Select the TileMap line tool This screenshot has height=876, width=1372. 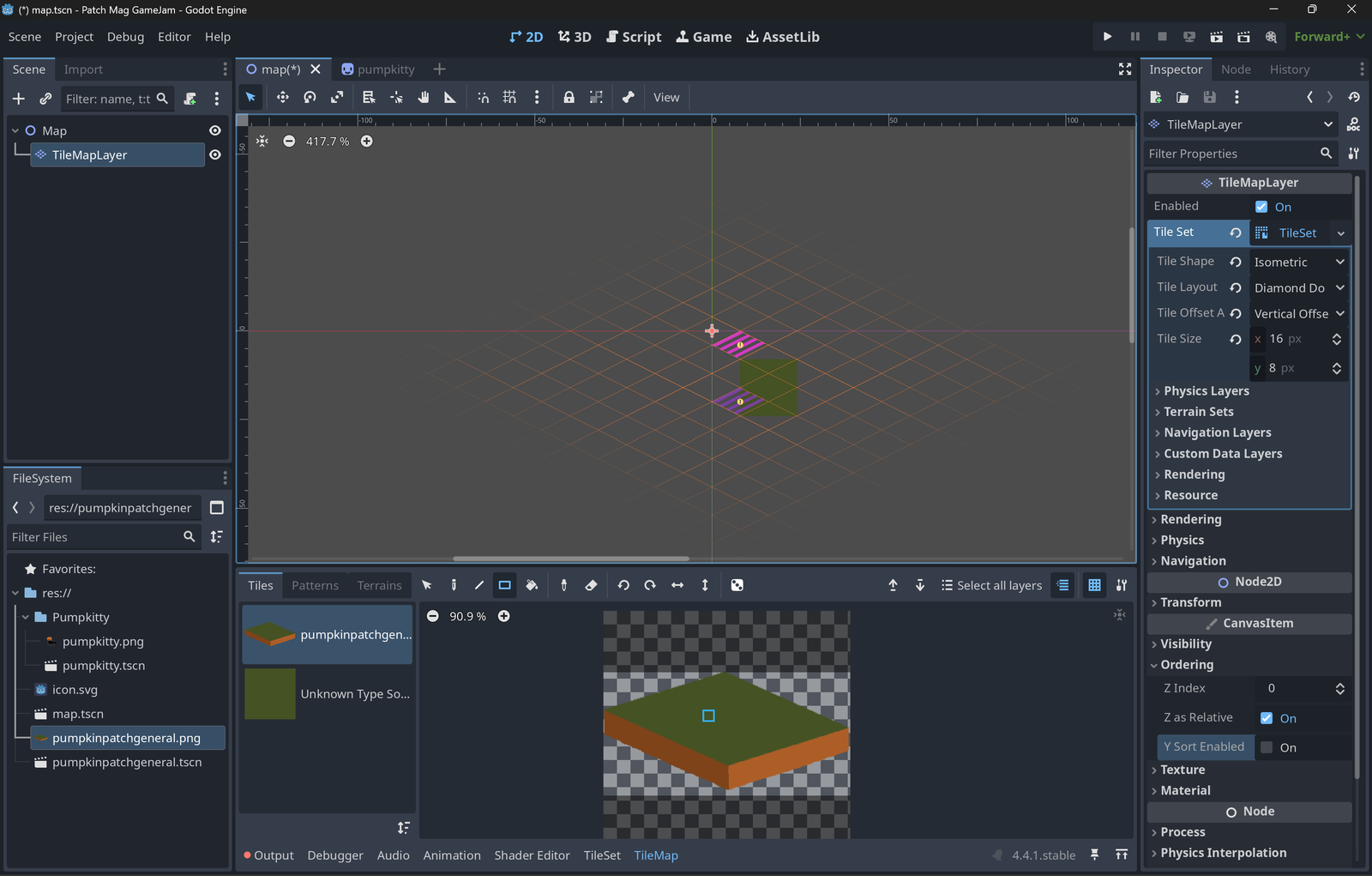(x=479, y=585)
